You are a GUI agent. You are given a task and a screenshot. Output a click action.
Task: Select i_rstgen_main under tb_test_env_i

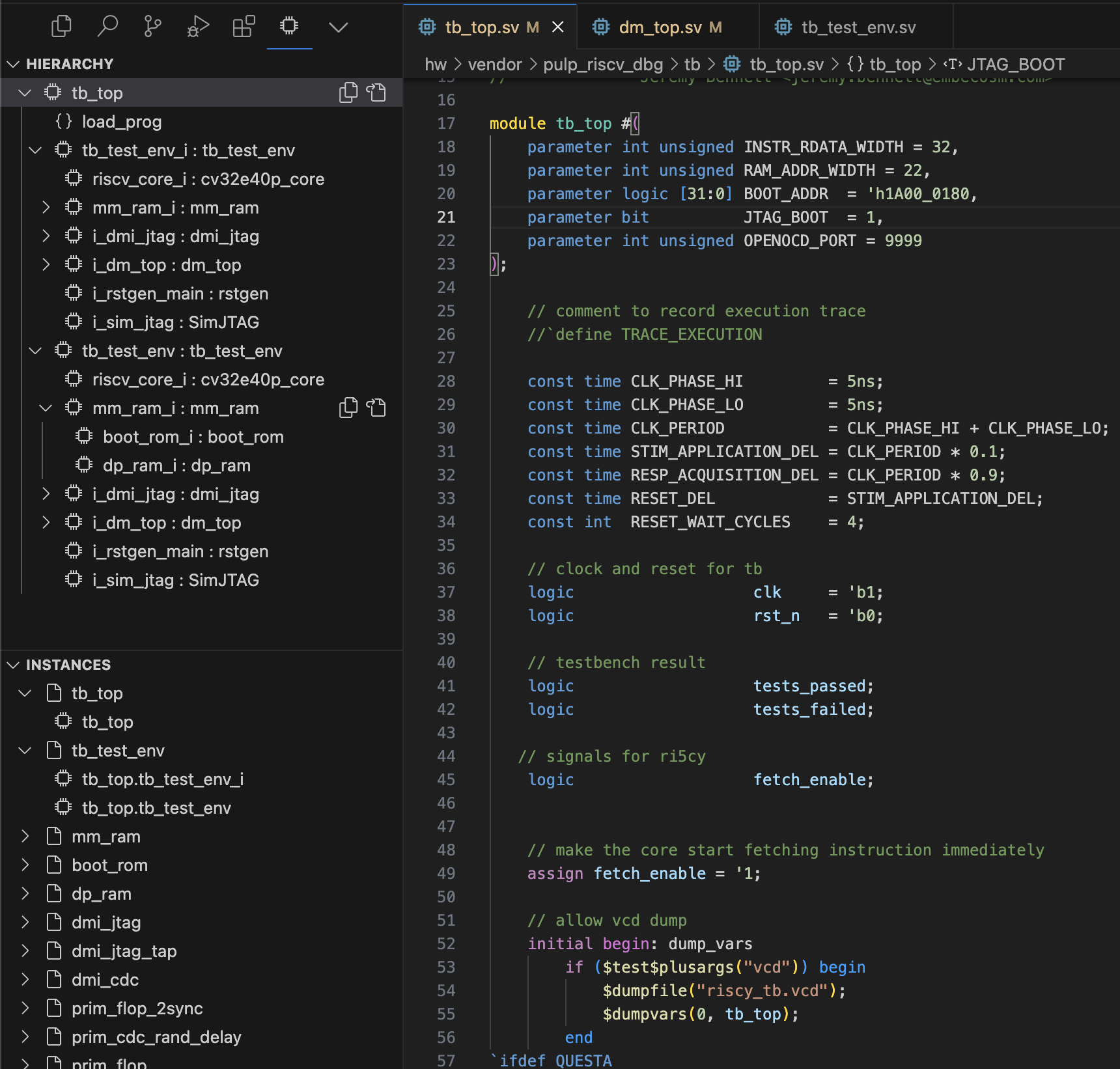pyautogui.click(x=180, y=293)
